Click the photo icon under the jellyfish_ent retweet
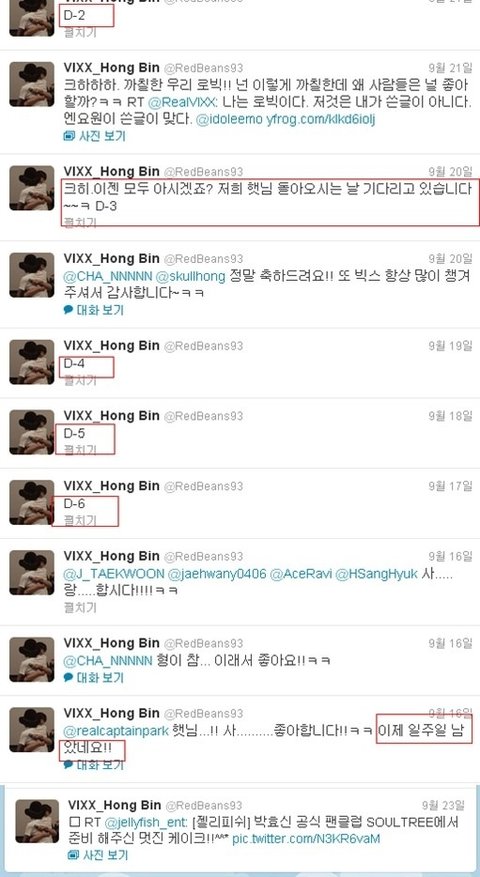Viewport: 480px width, 877px height. [x=73, y=855]
